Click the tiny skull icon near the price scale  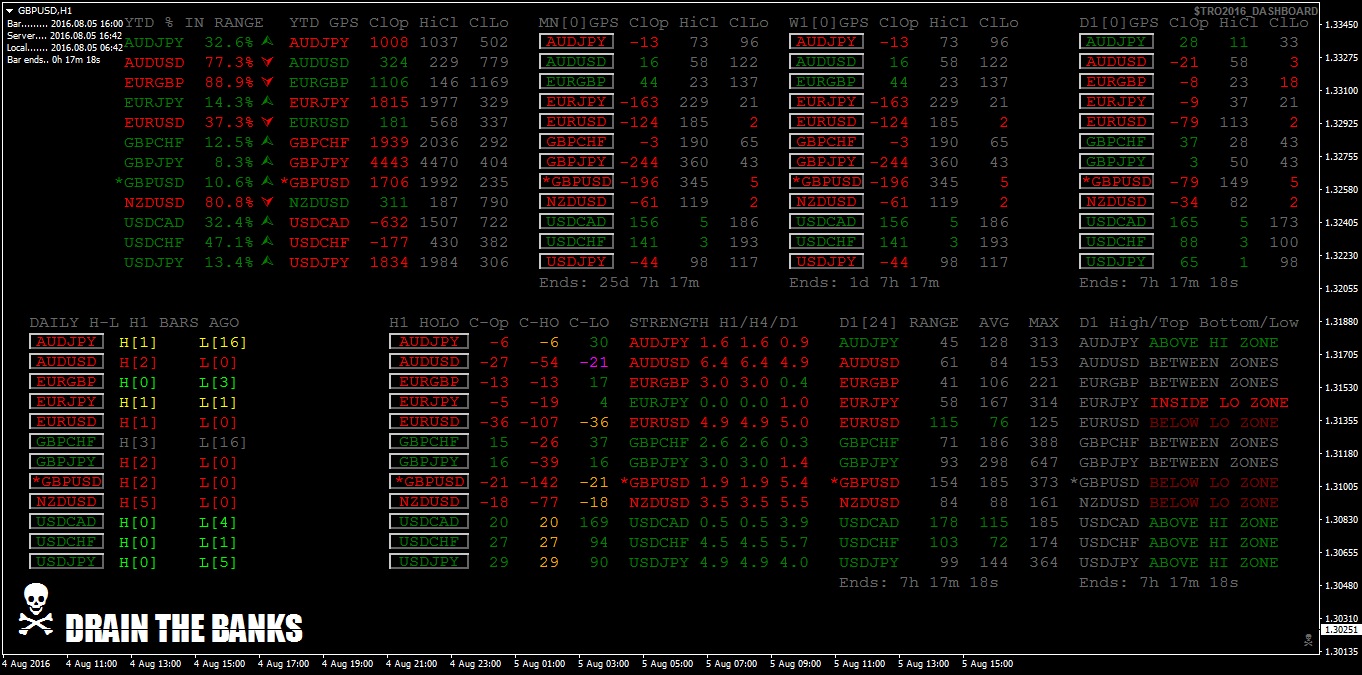(x=1307, y=640)
